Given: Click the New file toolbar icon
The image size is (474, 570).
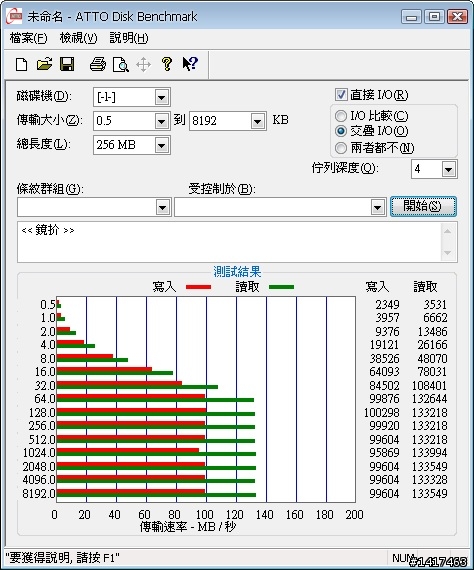Looking at the screenshot, I should point(21,65).
